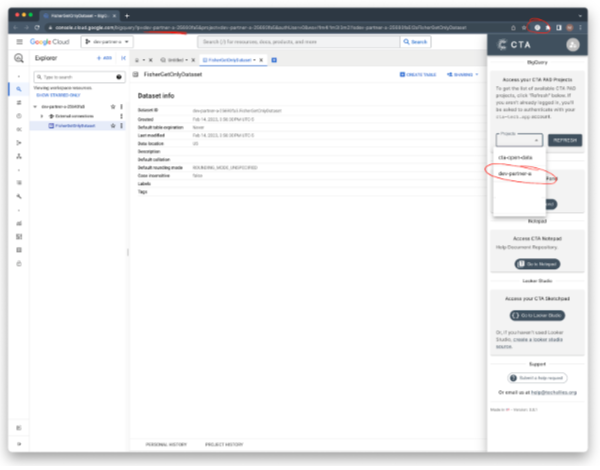Switch to the Untitled query tab
The height and width of the screenshot is (470, 600).
coord(175,60)
